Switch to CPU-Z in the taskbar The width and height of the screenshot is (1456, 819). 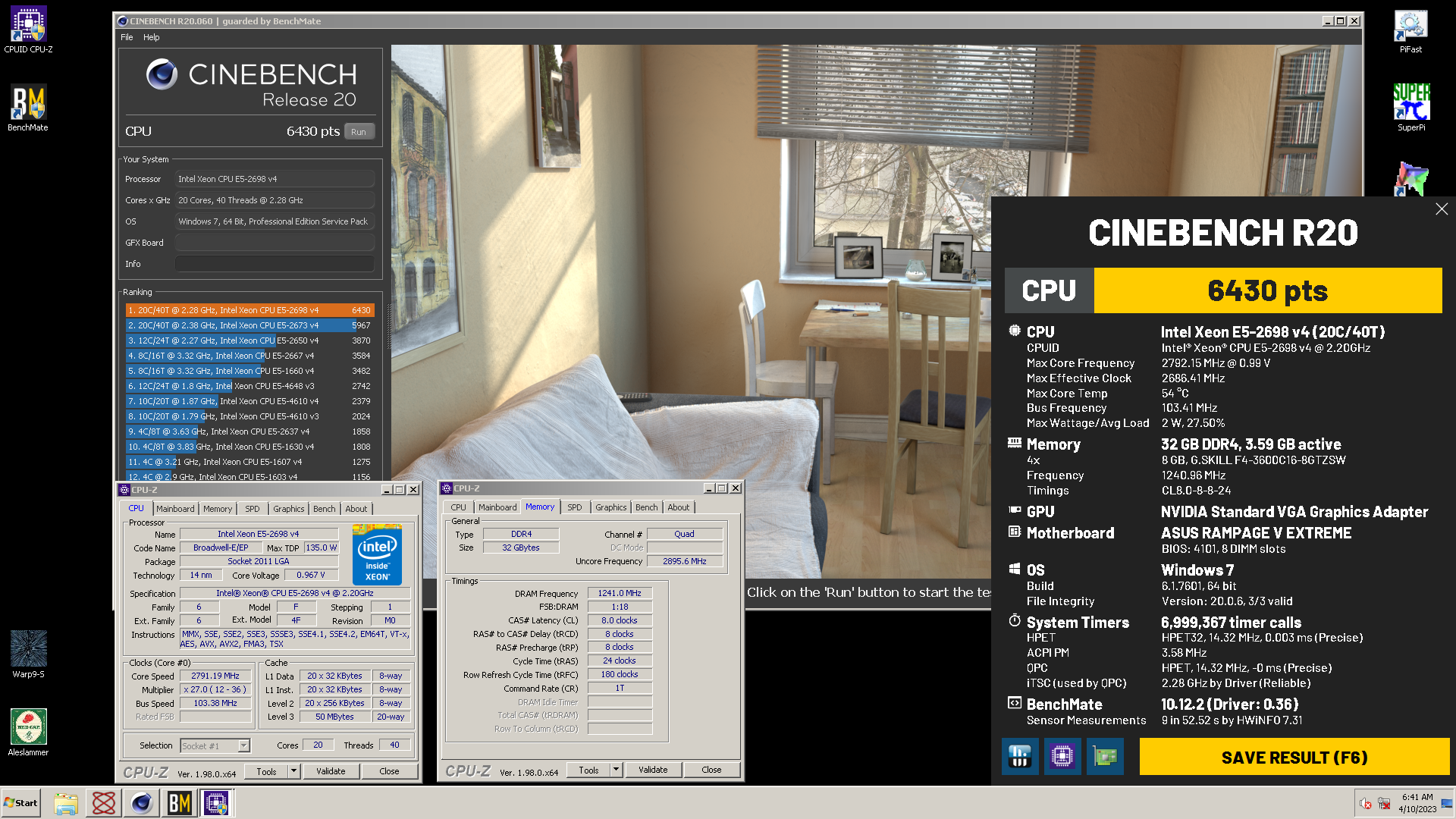pos(217,803)
